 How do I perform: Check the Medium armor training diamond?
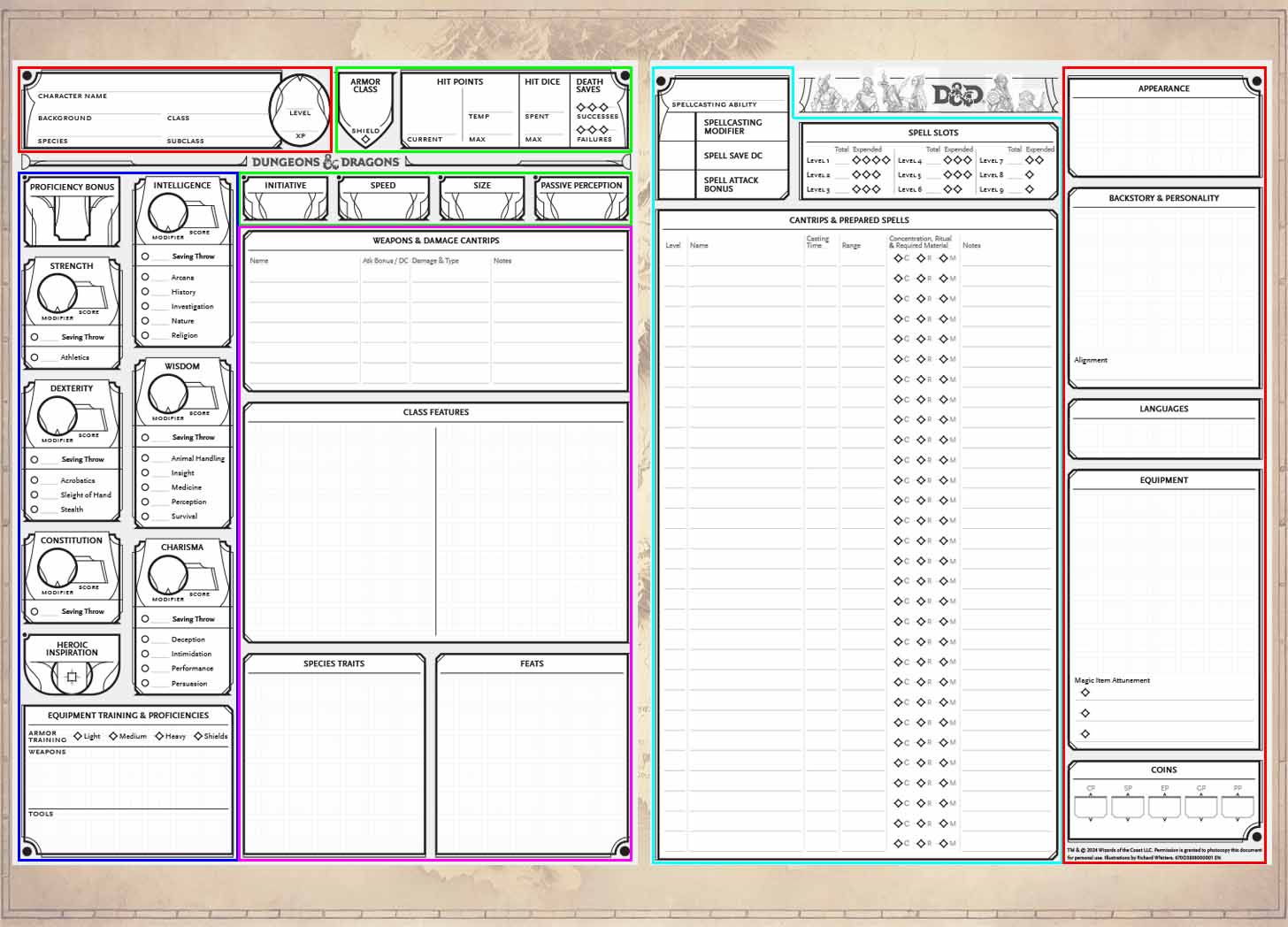point(113,736)
